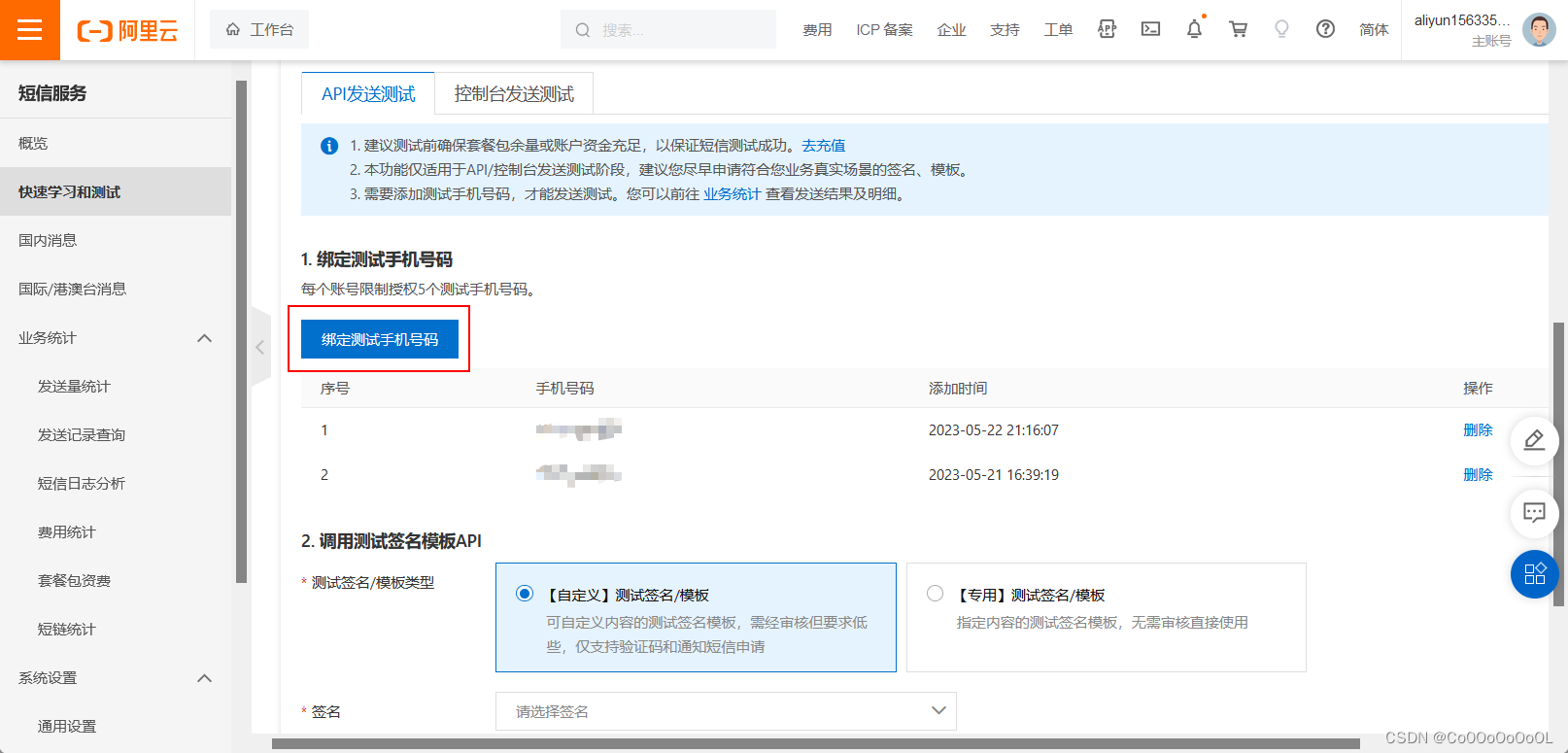The width and height of the screenshot is (1568, 753).
Task: Open the 工作台 workbench button
Action: (259, 29)
